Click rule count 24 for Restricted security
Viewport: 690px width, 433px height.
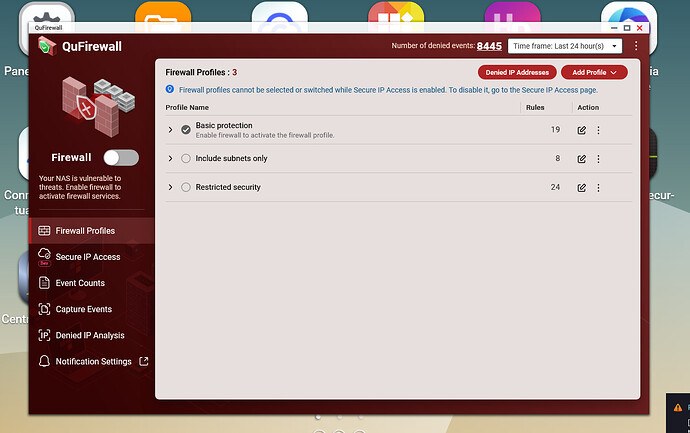555,187
